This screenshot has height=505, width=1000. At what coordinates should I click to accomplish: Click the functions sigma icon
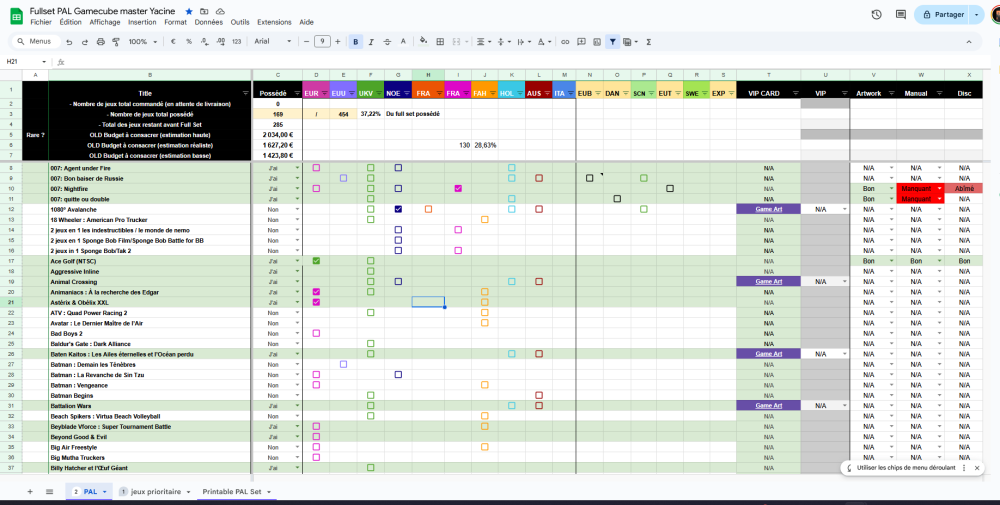[x=649, y=42]
